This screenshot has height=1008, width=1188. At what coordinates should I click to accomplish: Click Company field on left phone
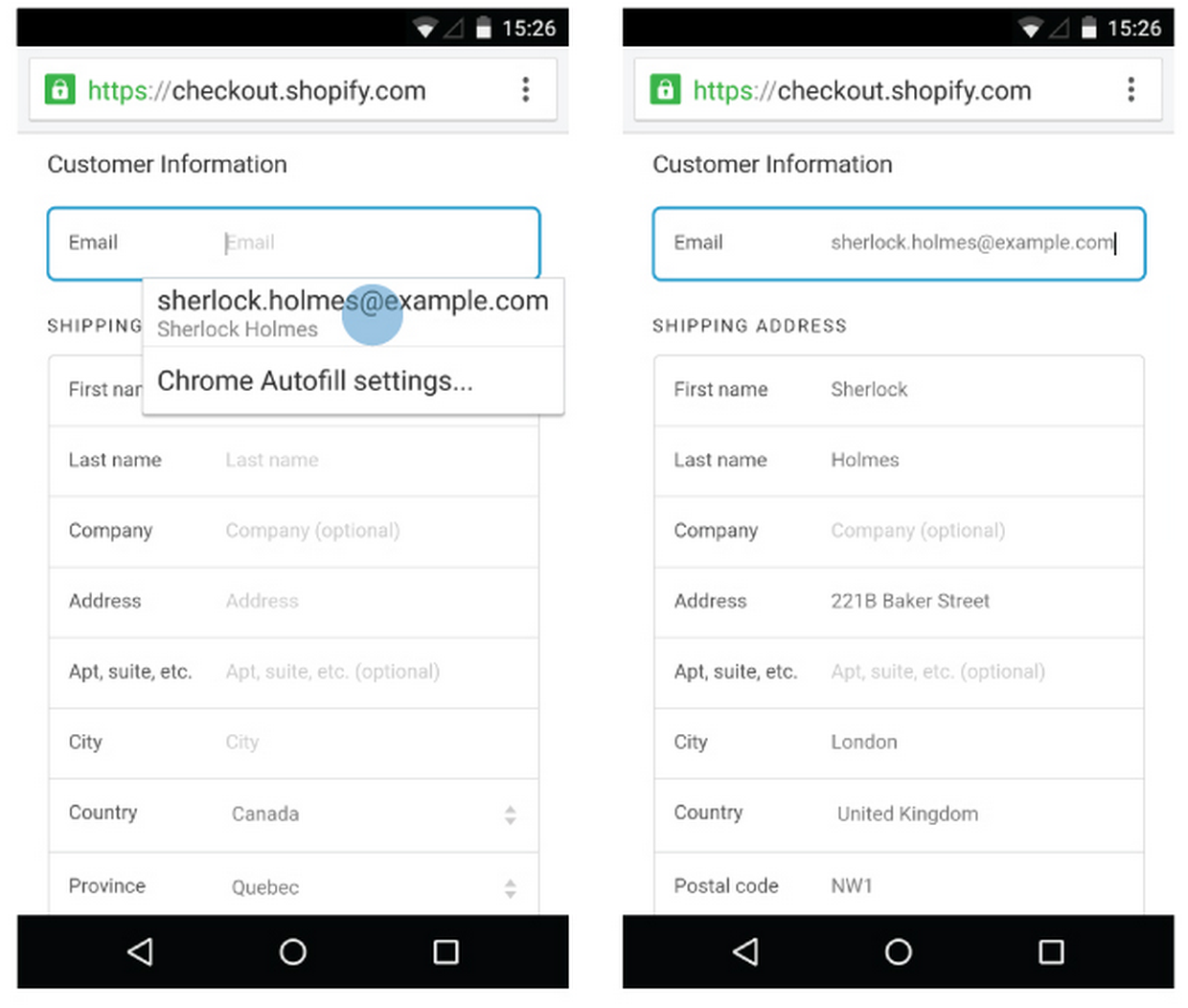click(x=293, y=531)
